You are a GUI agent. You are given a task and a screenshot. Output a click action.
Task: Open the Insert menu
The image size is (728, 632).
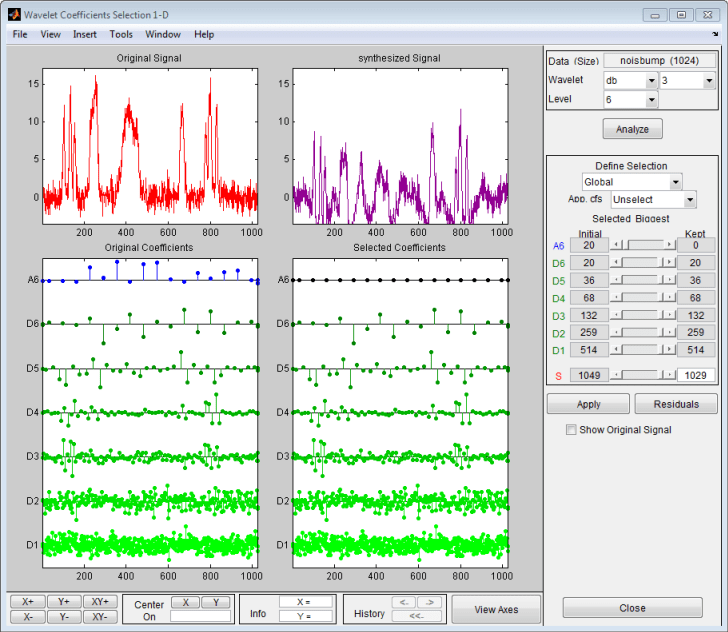tap(85, 34)
